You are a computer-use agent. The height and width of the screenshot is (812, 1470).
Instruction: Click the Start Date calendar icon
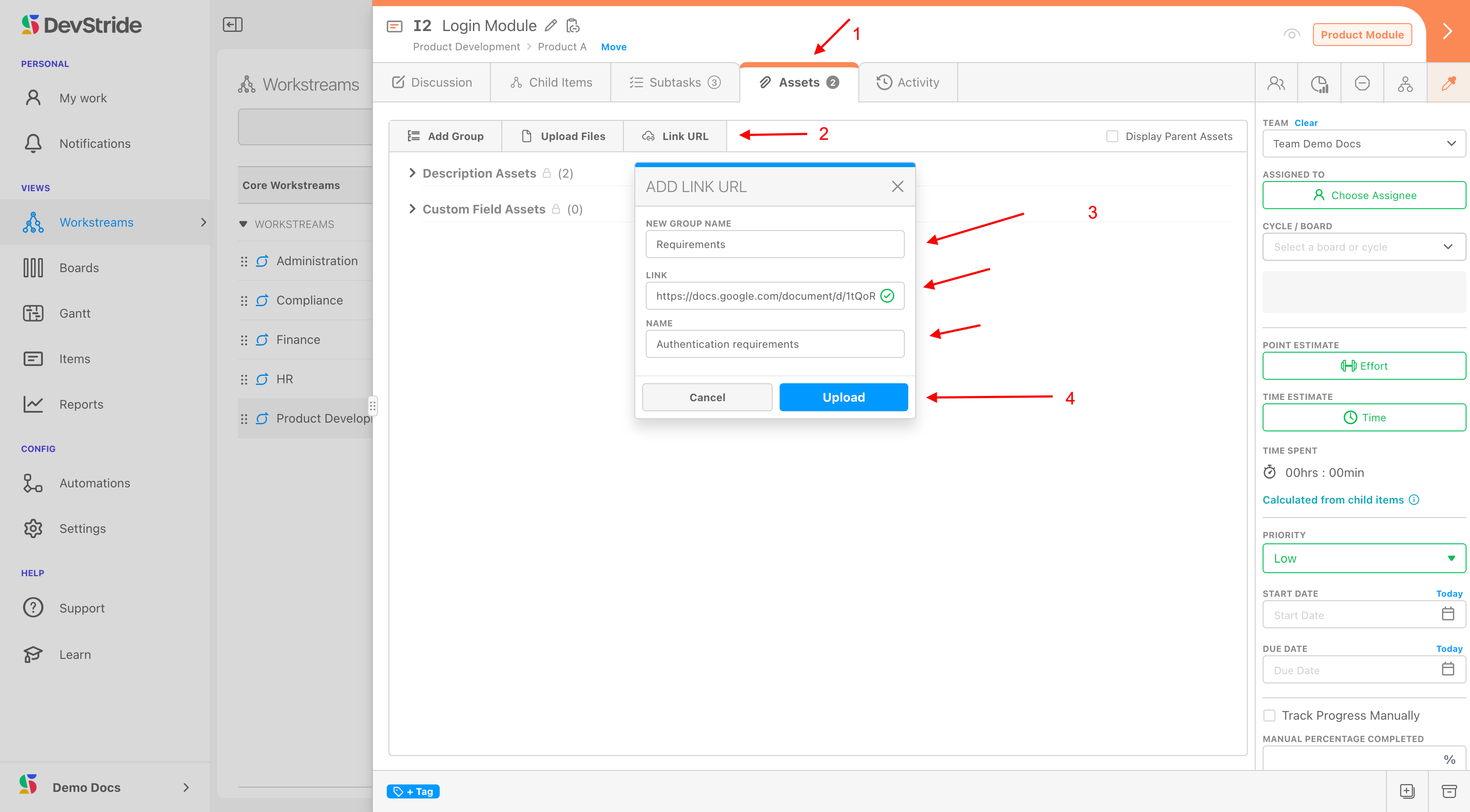(x=1448, y=614)
